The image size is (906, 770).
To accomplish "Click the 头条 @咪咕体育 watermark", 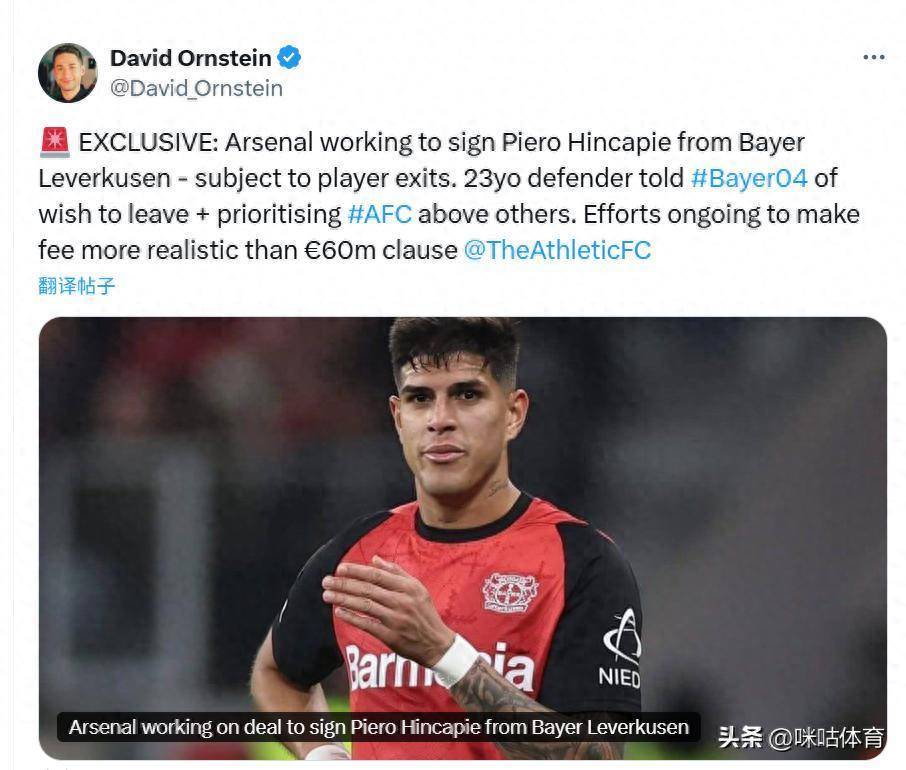I will pos(801,738).
